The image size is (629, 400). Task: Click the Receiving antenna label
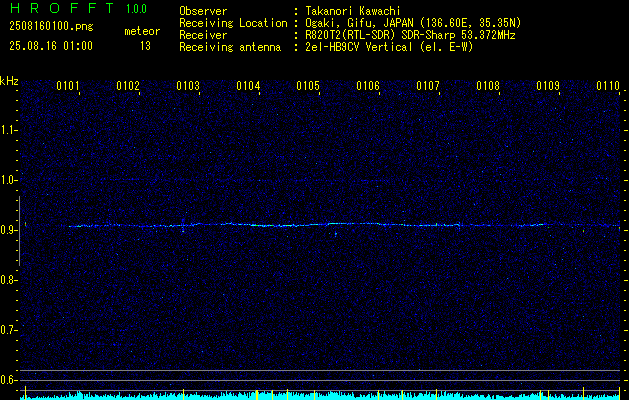(230, 47)
